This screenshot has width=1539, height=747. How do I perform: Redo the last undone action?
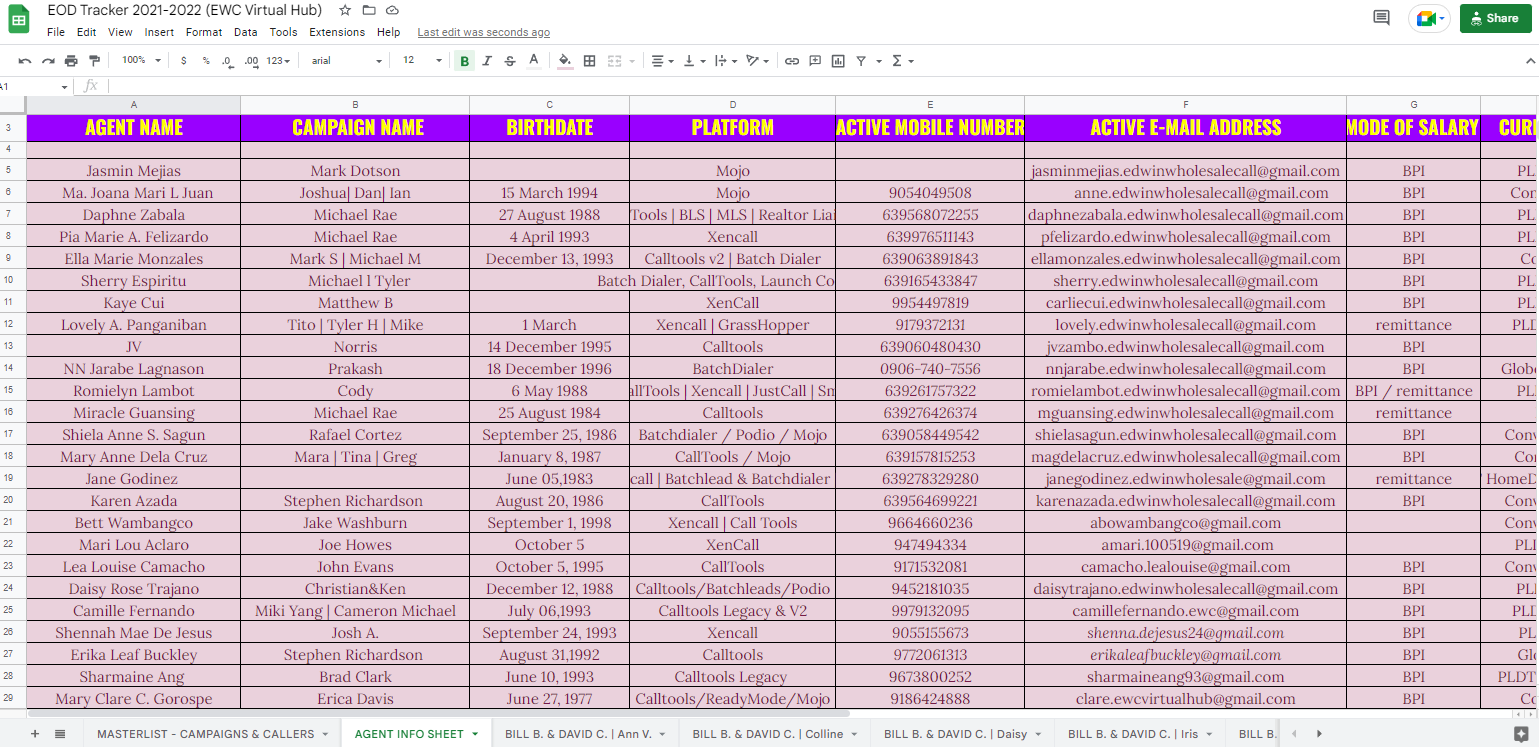[x=48, y=61]
